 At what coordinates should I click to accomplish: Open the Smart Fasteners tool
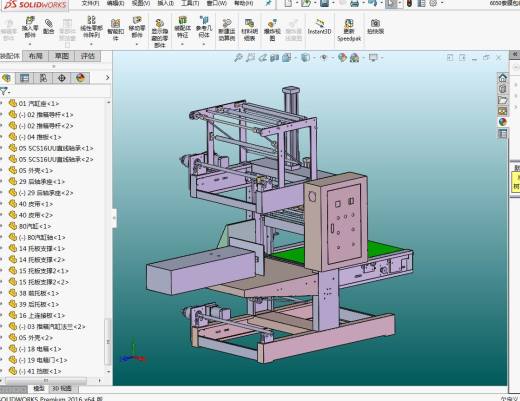click(115, 29)
